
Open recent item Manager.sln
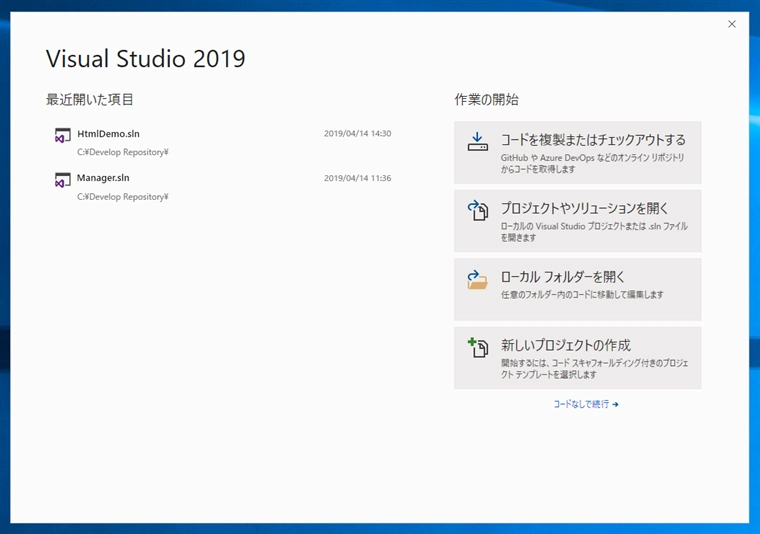(x=222, y=187)
